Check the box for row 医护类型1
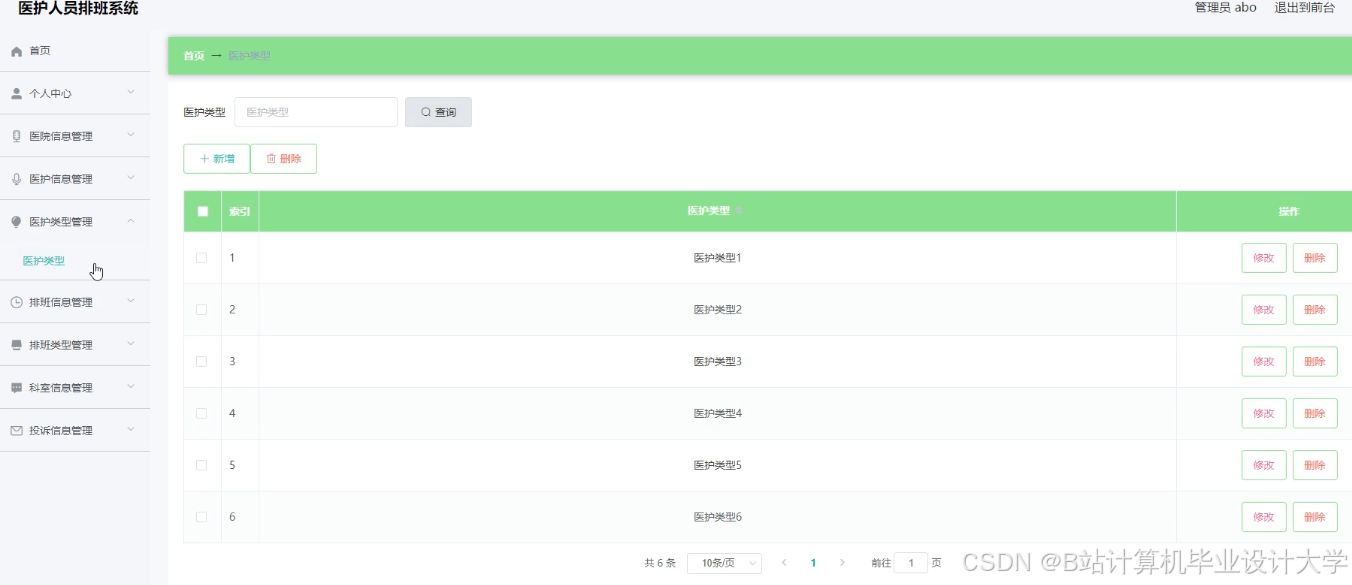The height and width of the screenshot is (585, 1352). pyautogui.click(x=202, y=258)
